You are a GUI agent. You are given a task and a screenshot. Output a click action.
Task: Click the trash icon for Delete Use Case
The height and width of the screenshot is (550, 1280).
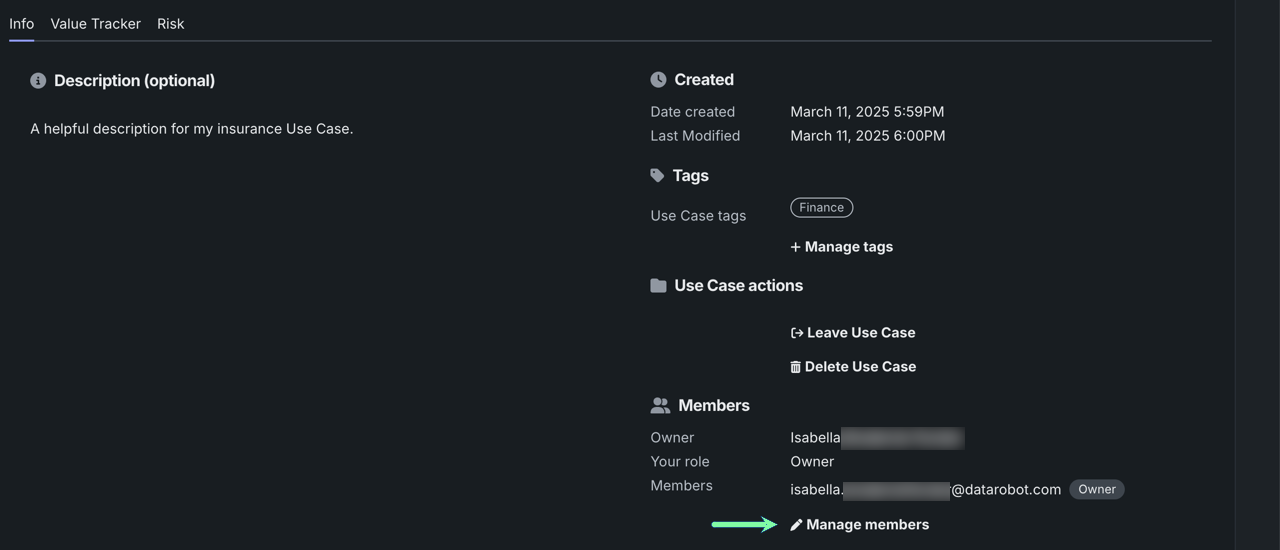click(795, 367)
